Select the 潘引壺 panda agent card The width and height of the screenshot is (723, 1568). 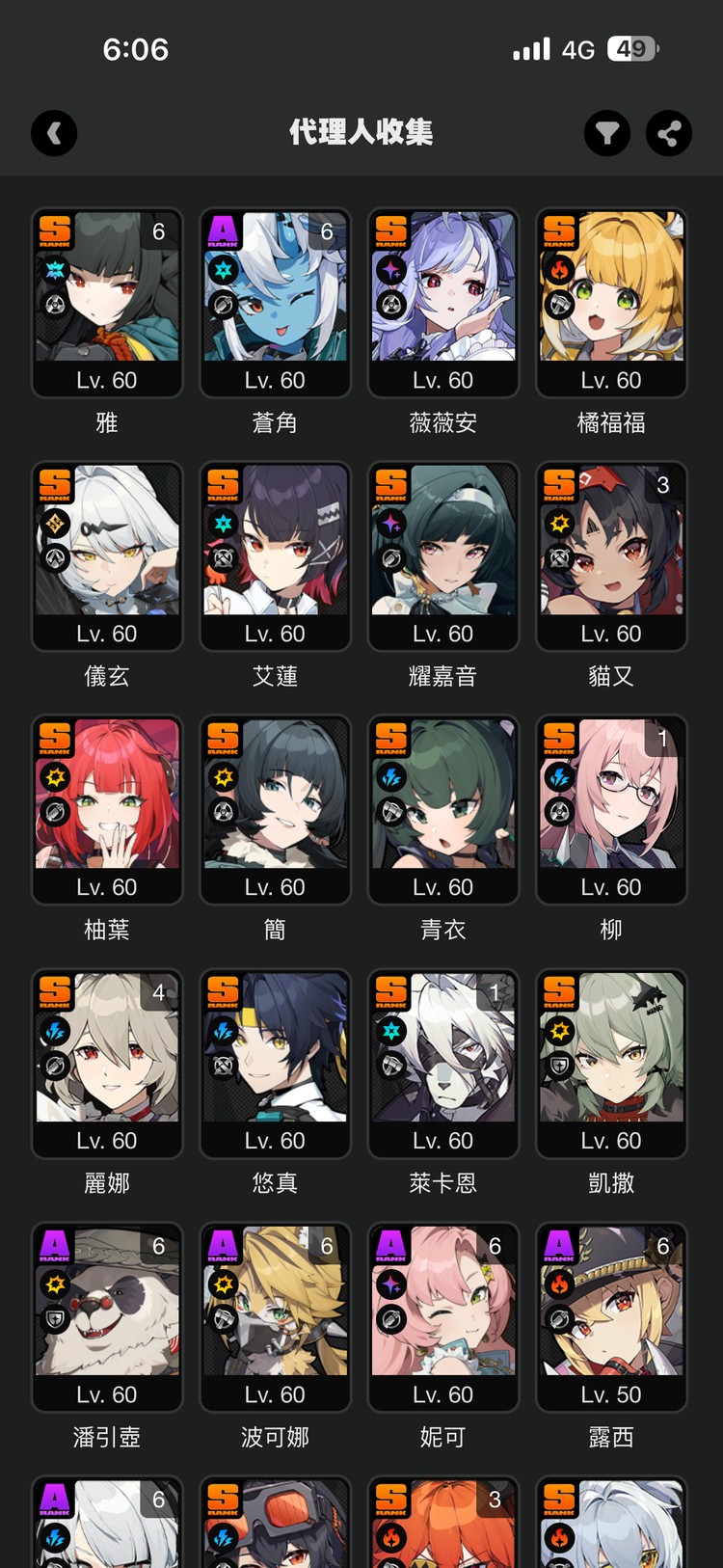(107, 1317)
